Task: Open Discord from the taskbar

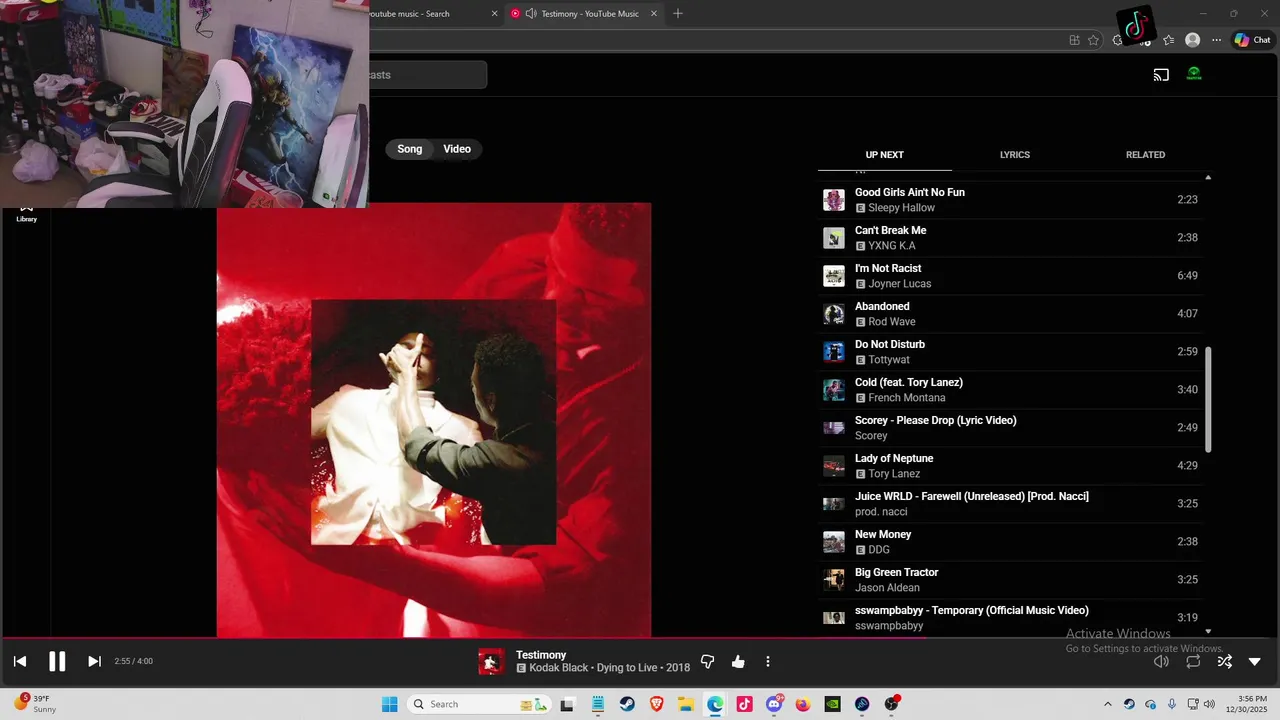Action: [x=773, y=704]
